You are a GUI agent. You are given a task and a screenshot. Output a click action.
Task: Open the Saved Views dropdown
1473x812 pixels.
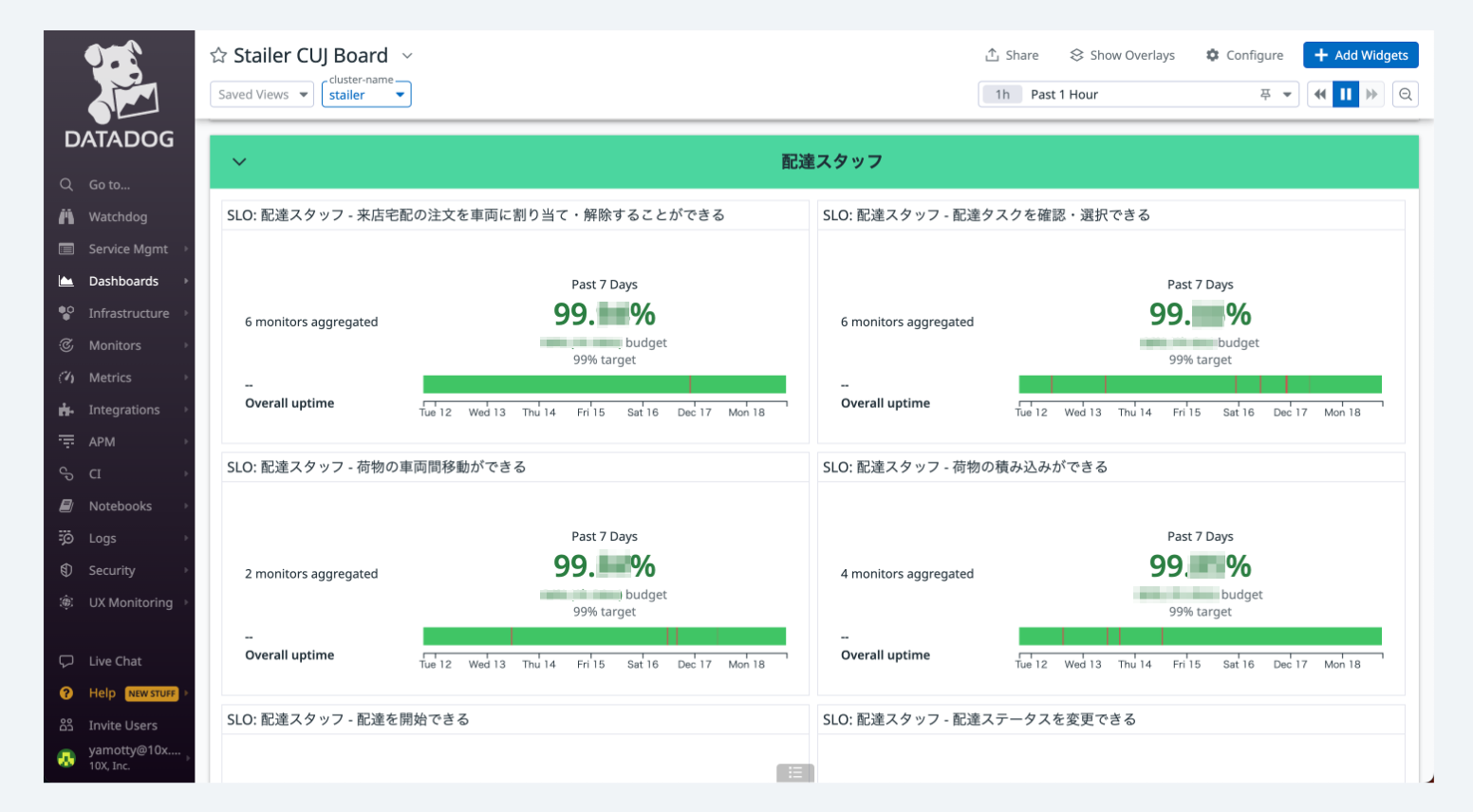[x=262, y=95]
